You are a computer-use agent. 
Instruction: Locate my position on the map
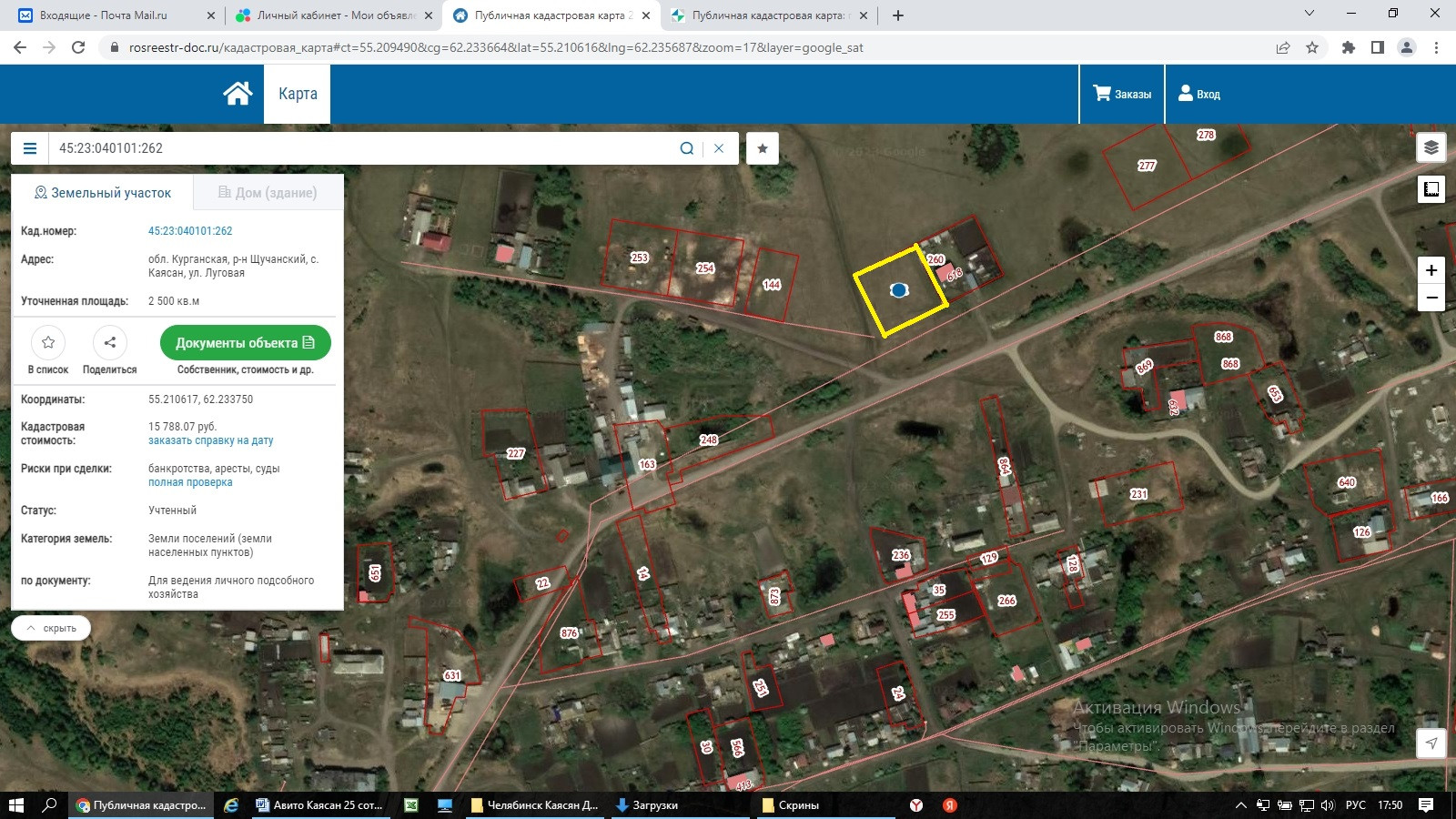point(1431,743)
